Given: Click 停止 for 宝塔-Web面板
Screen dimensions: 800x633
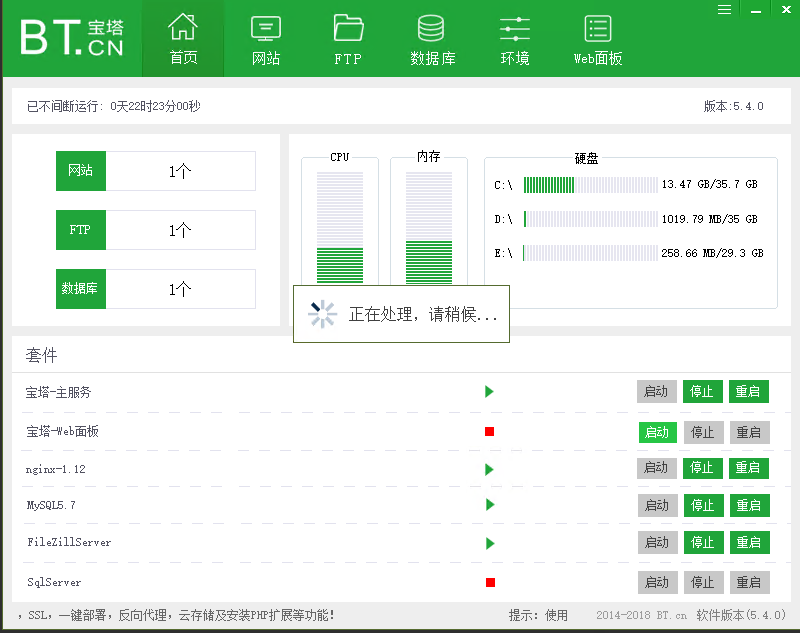Looking at the screenshot, I should [704, 433].
